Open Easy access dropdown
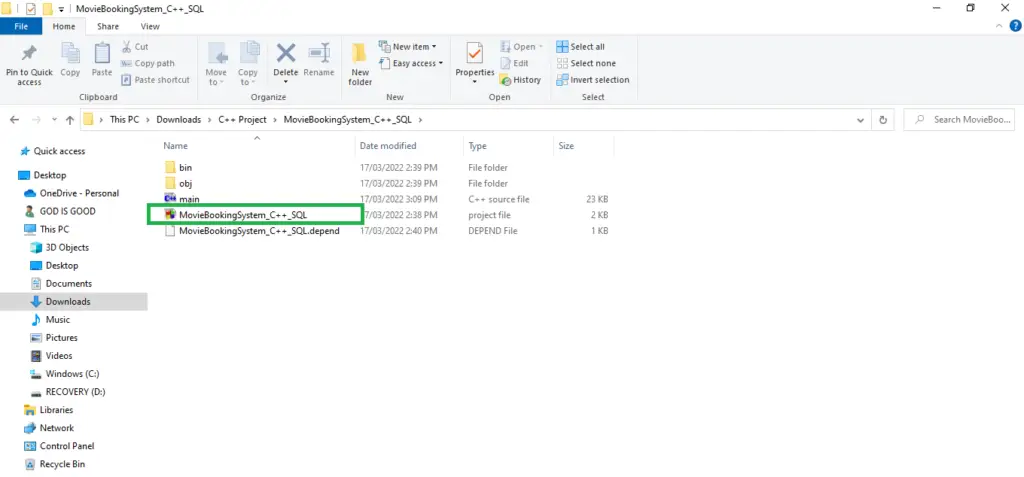This screenshot has width=1024, height=477. (411, 63)
